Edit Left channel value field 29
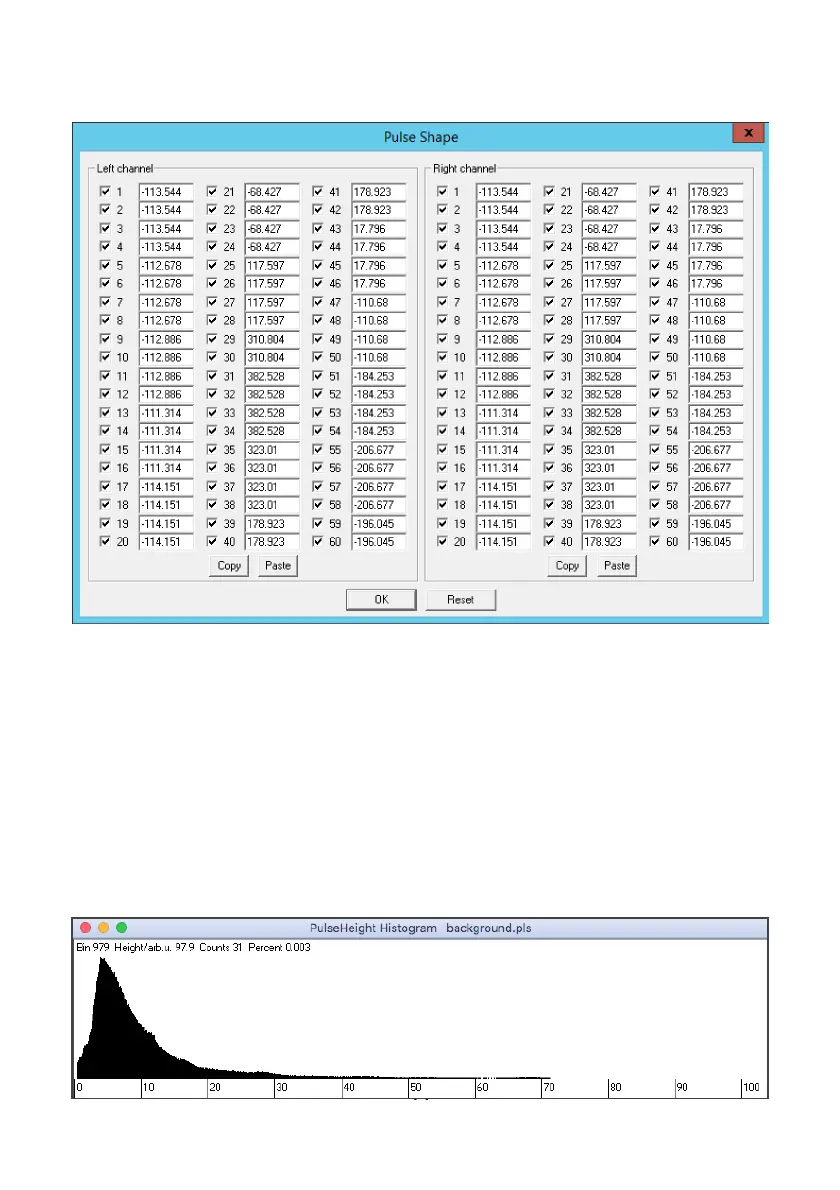Viewport: 840px width, 1190px height. (x=272, y=339)
